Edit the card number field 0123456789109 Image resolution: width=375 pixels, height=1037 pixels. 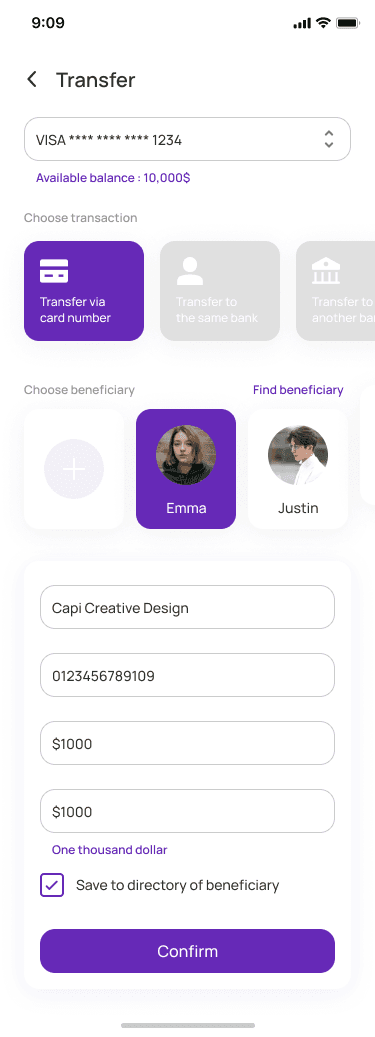(187, 675)
